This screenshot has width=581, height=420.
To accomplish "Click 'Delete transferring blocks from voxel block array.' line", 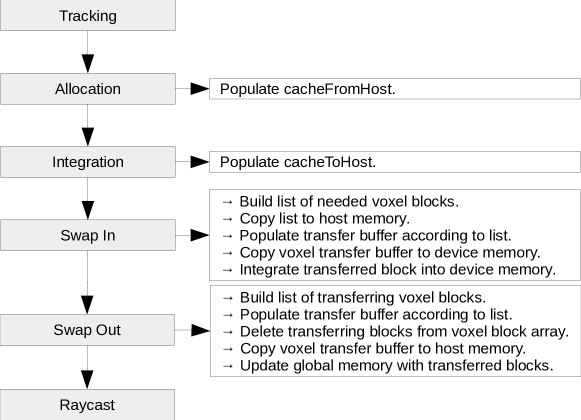I will pyautogui.click(x=395, y=331).
